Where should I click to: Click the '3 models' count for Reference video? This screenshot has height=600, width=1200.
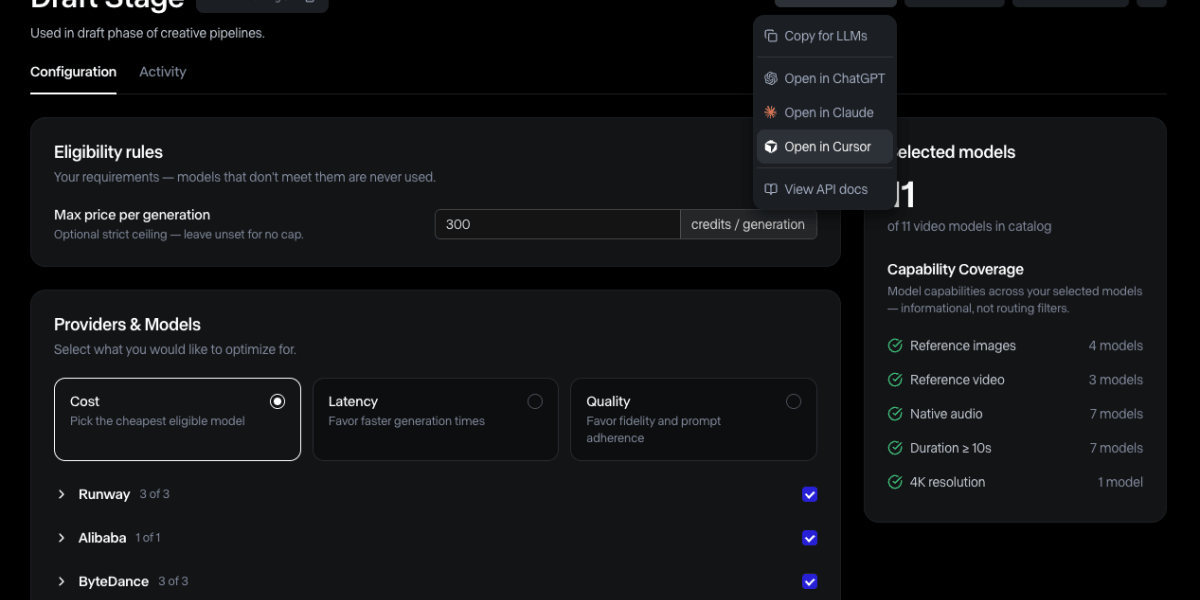(x=1116, y=380)
